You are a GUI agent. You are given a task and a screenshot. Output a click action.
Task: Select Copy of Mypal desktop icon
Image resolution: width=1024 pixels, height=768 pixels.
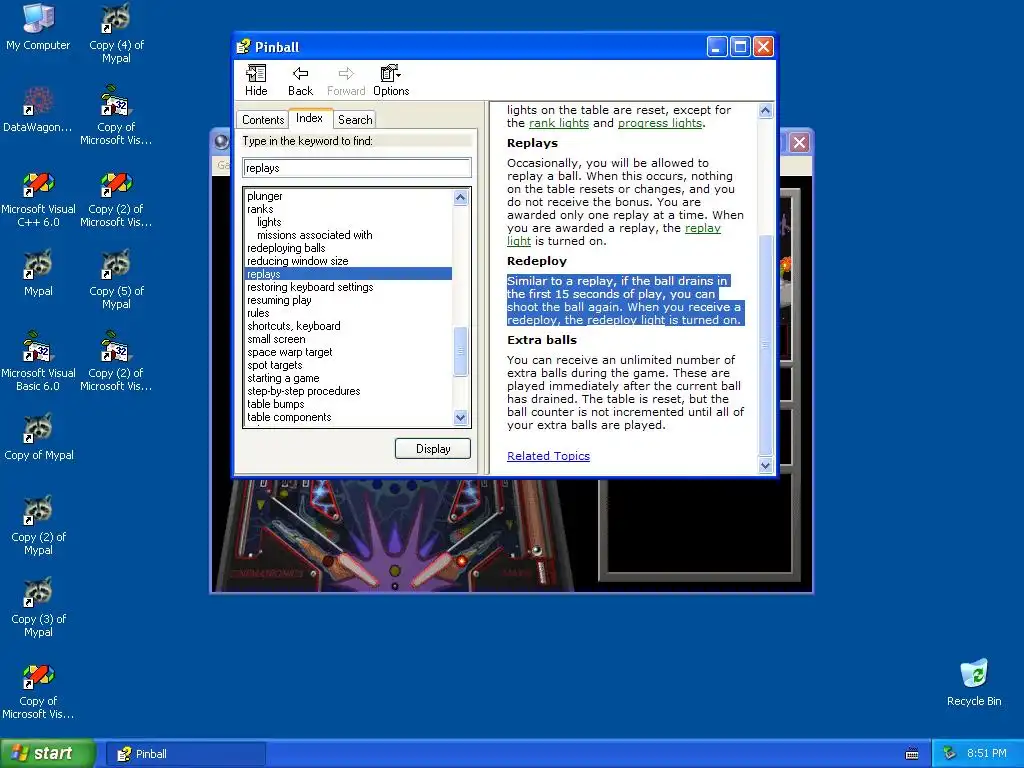pyautogui.click(x=38, y=437)
